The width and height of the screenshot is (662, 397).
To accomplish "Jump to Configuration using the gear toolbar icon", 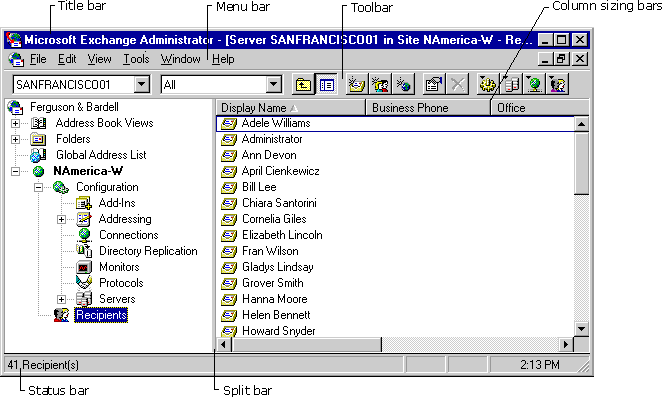I will (x=488, y=85).
